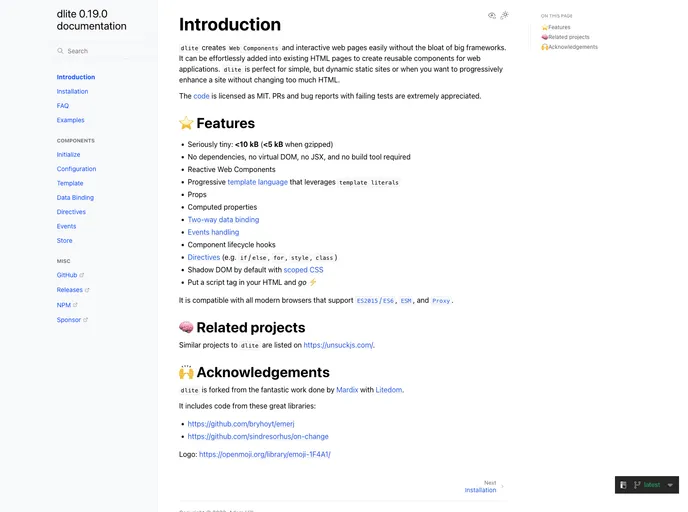Click the branch icon in the version badge
The image size is (688, 512).
pyautogui.click(x=637, y=485)
